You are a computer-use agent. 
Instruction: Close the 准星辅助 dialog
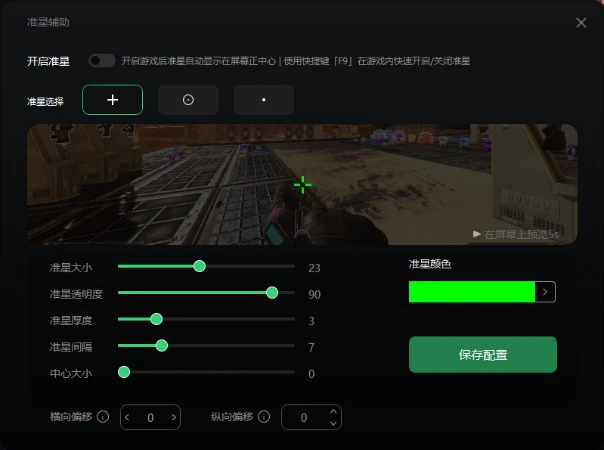coord(581,23)
